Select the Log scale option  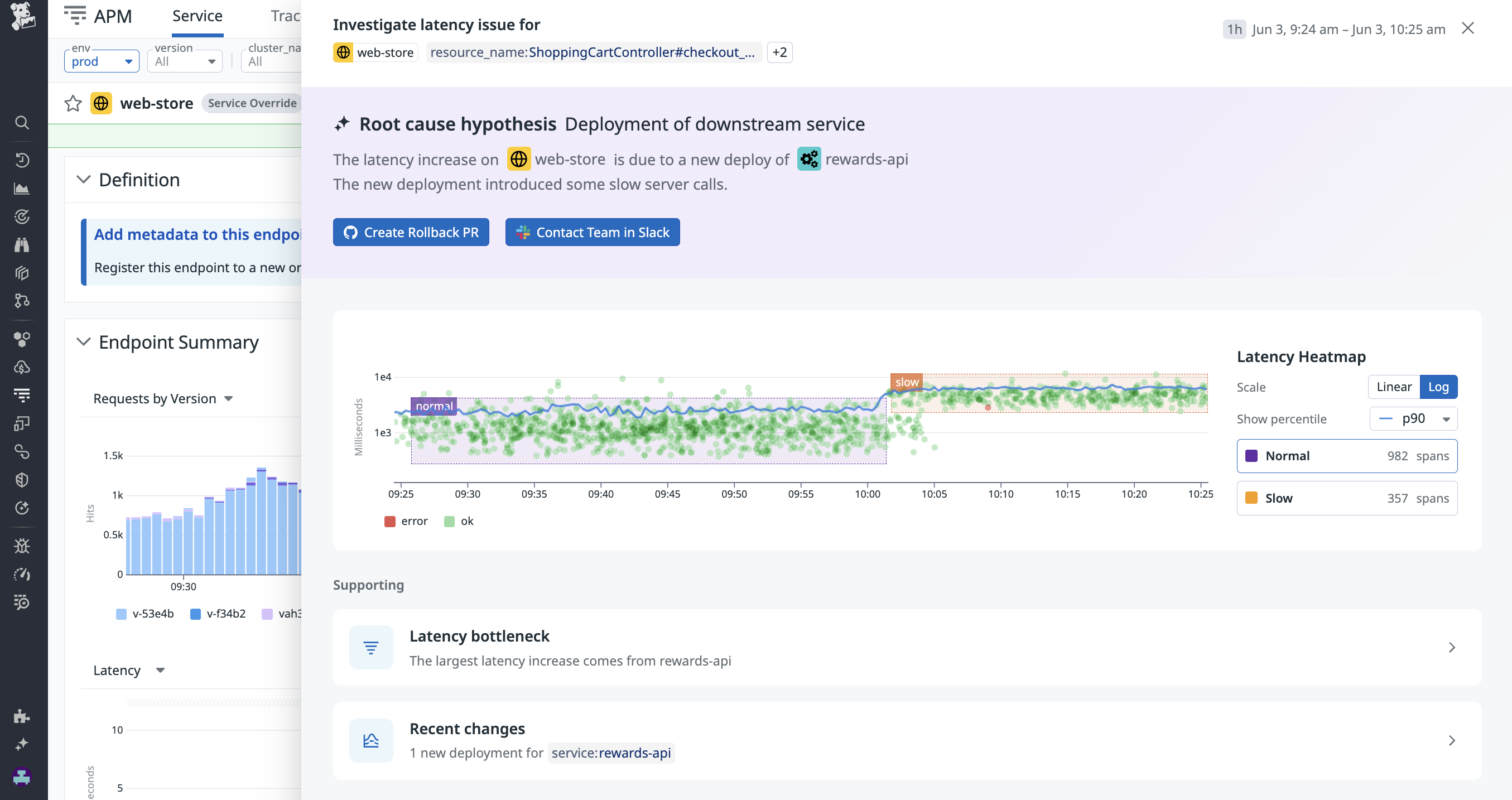click(x=1438, y=387)
